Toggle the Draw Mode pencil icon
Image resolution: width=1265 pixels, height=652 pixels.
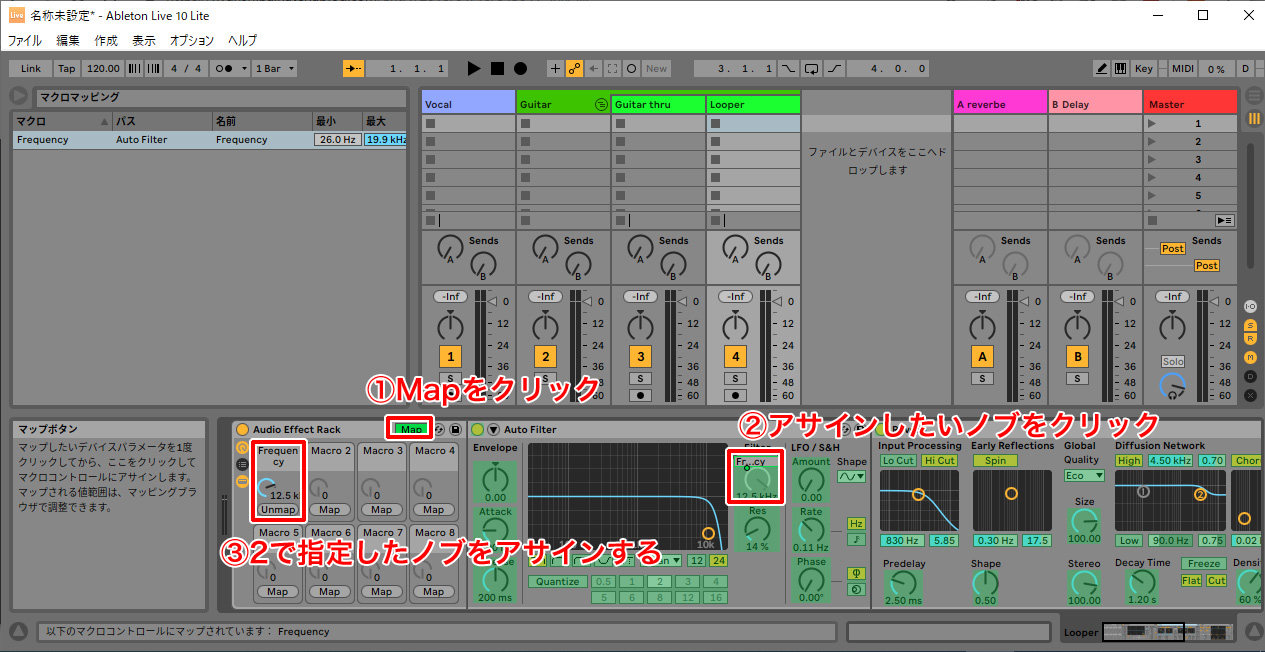tap(1101, 69)
